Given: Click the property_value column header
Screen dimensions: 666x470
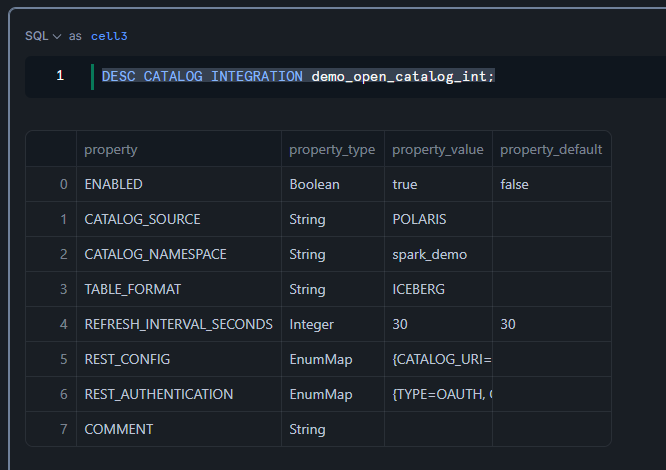Looking at the screenshot, I should tap(438, 149).
